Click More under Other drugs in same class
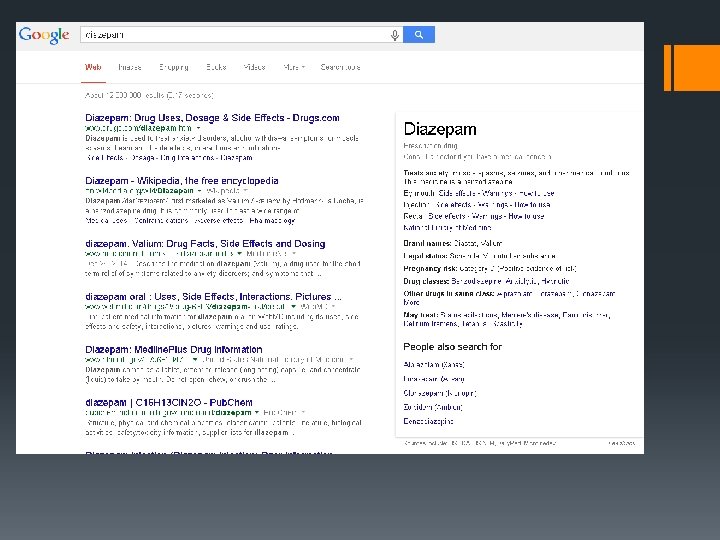 (411, 302)
